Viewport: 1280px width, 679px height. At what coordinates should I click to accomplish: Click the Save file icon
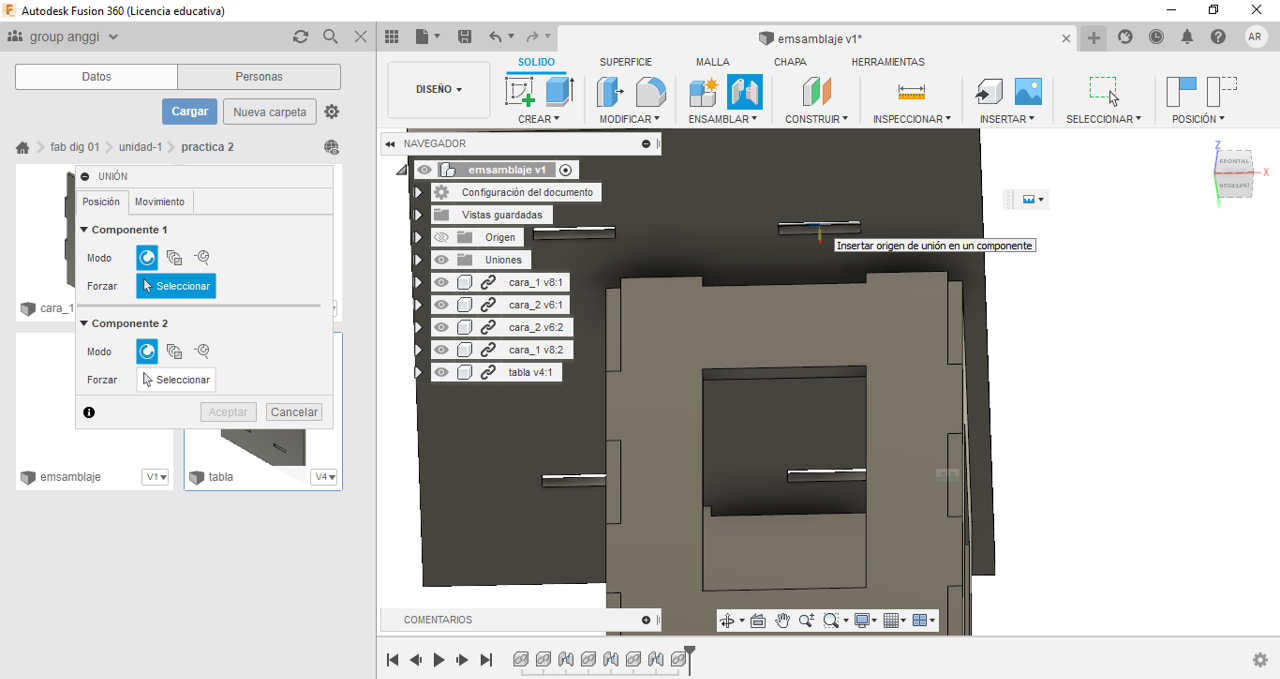tap(464, 37)
